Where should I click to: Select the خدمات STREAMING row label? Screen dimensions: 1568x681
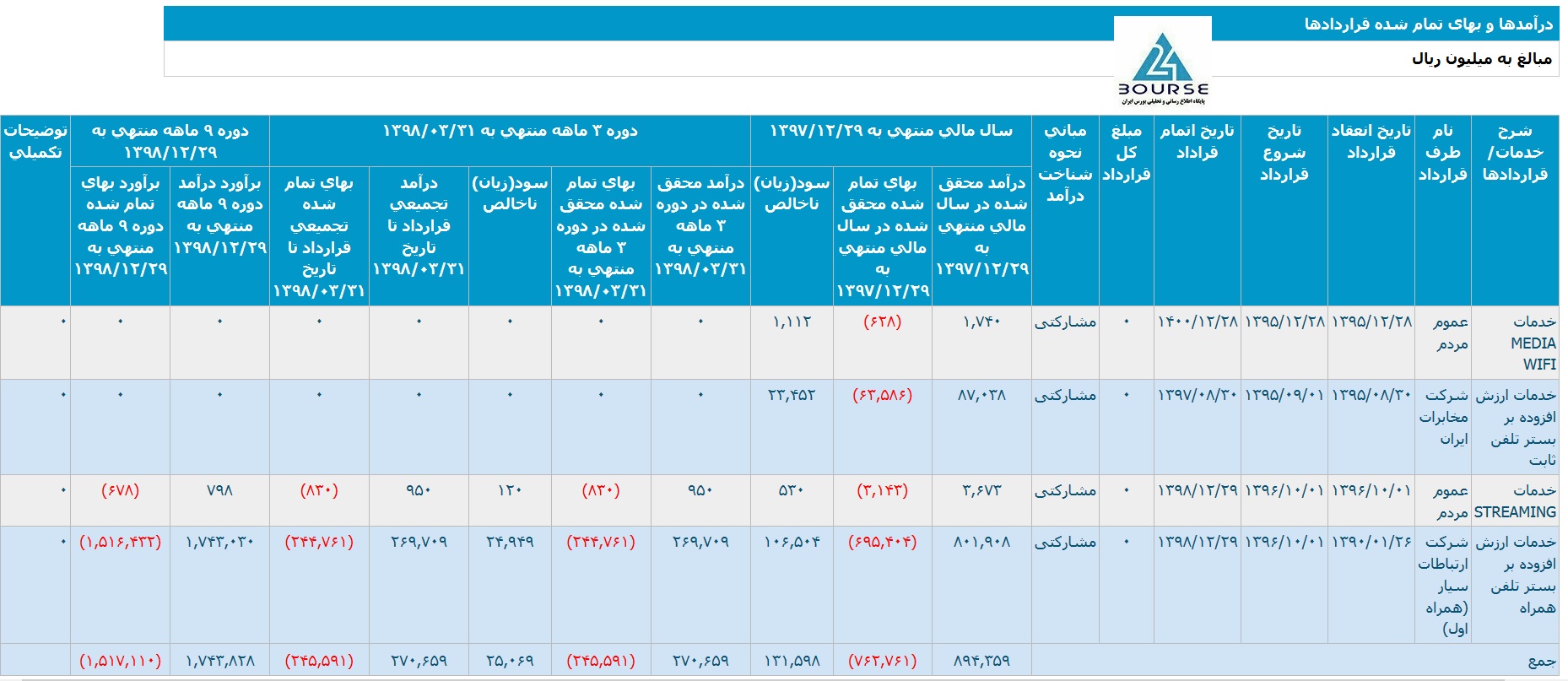pyautogui.click(x=1515, y=501)
